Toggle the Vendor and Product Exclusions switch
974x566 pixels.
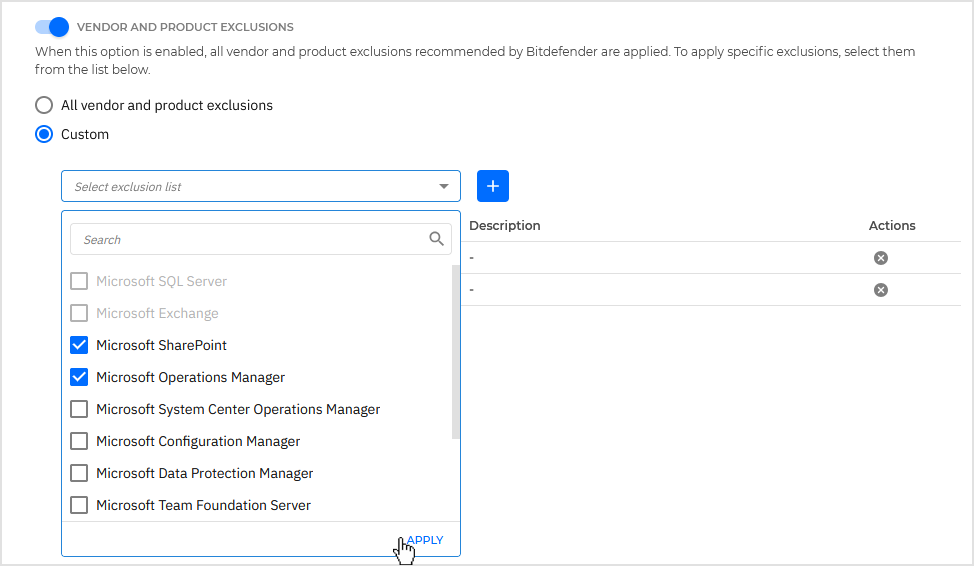[x=52, y=27]
